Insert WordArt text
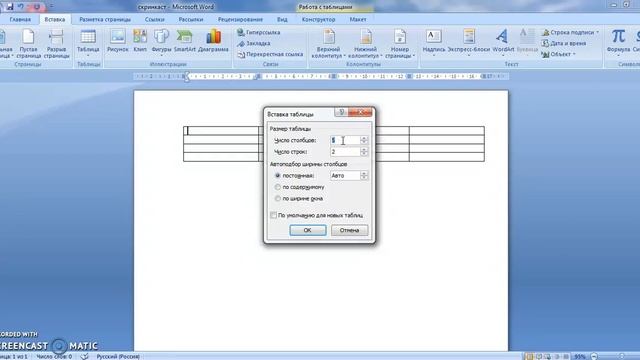The image size is (640, 360). pos(503,42)
